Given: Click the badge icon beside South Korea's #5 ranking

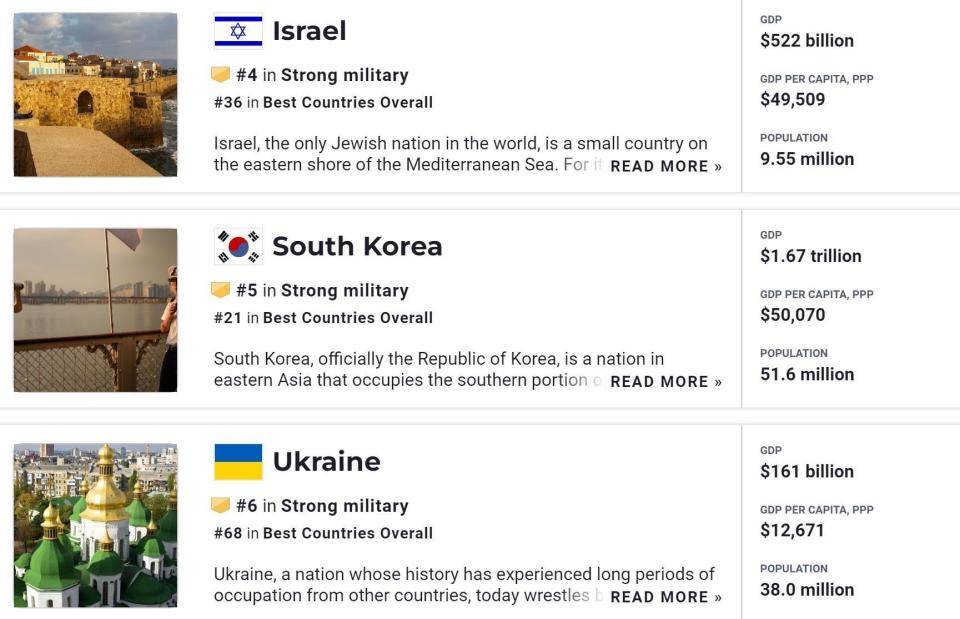Looking at the screenshot, I should coord(221,290).
